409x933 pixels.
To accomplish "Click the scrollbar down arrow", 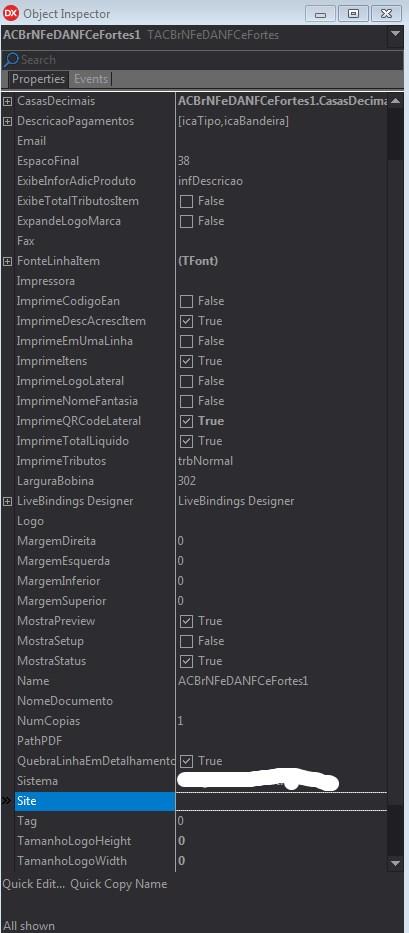I will click(395, 863).
